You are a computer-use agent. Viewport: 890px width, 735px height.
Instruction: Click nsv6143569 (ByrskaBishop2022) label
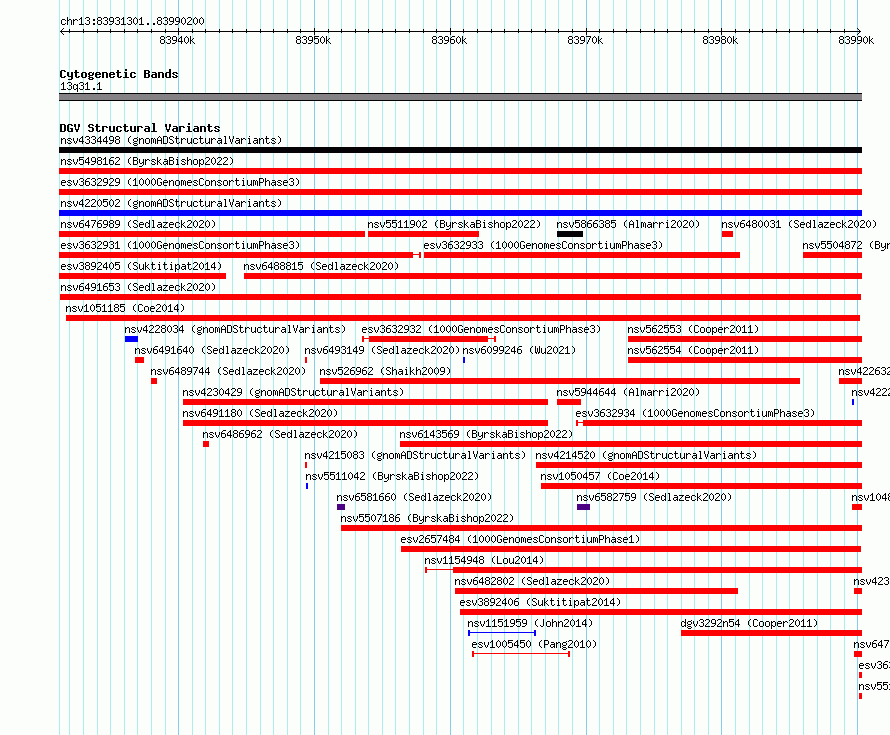tap(486, 434)
